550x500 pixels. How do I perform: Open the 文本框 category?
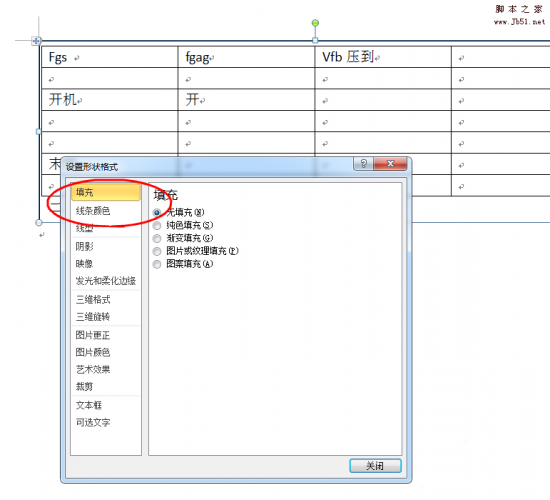106,405
